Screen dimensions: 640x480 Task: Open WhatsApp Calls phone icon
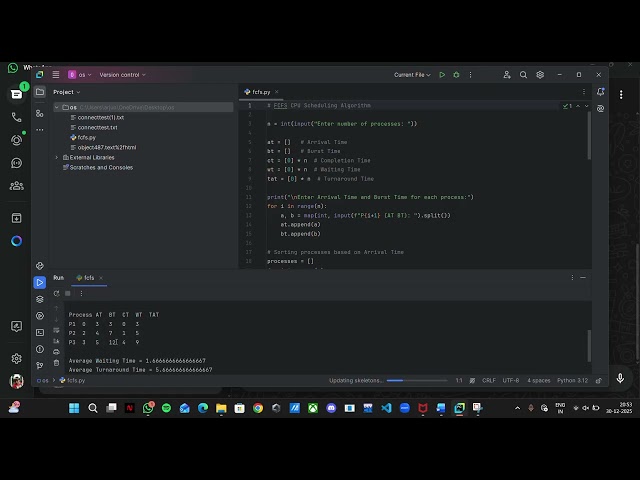[x=16, y=117]
